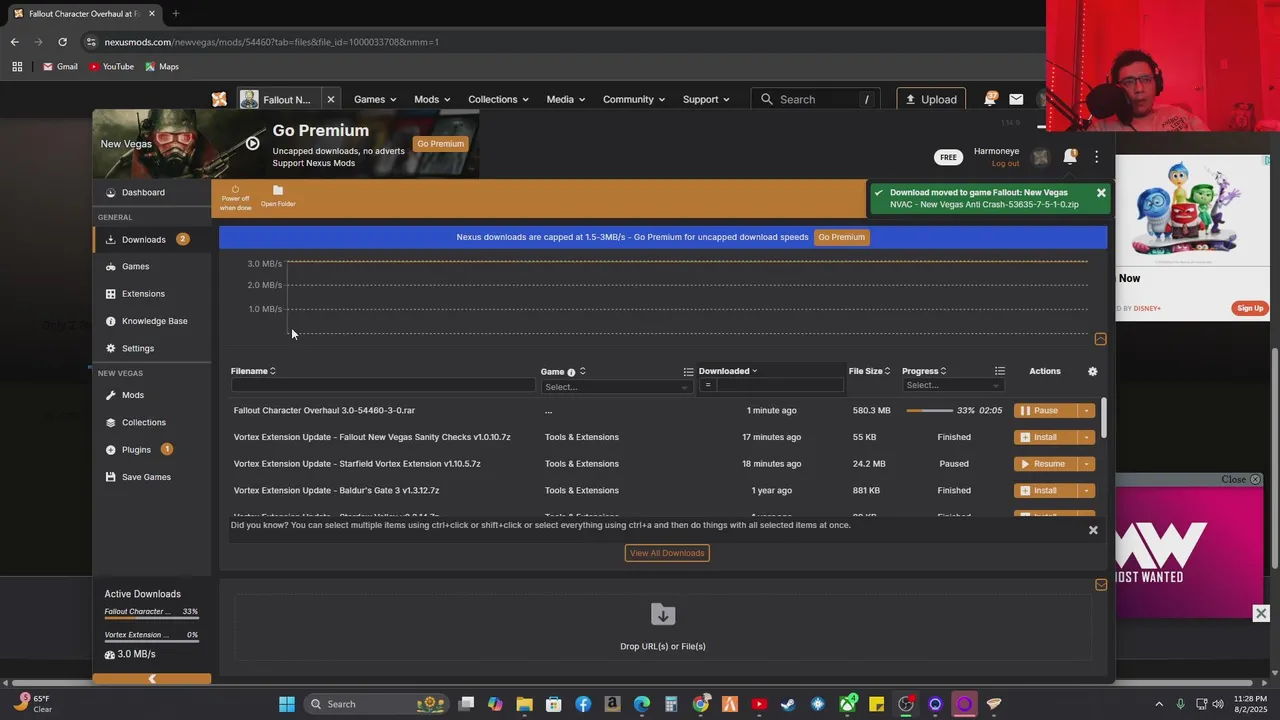Reload the browser page
1280x720 pixels.
coord(62,42)
